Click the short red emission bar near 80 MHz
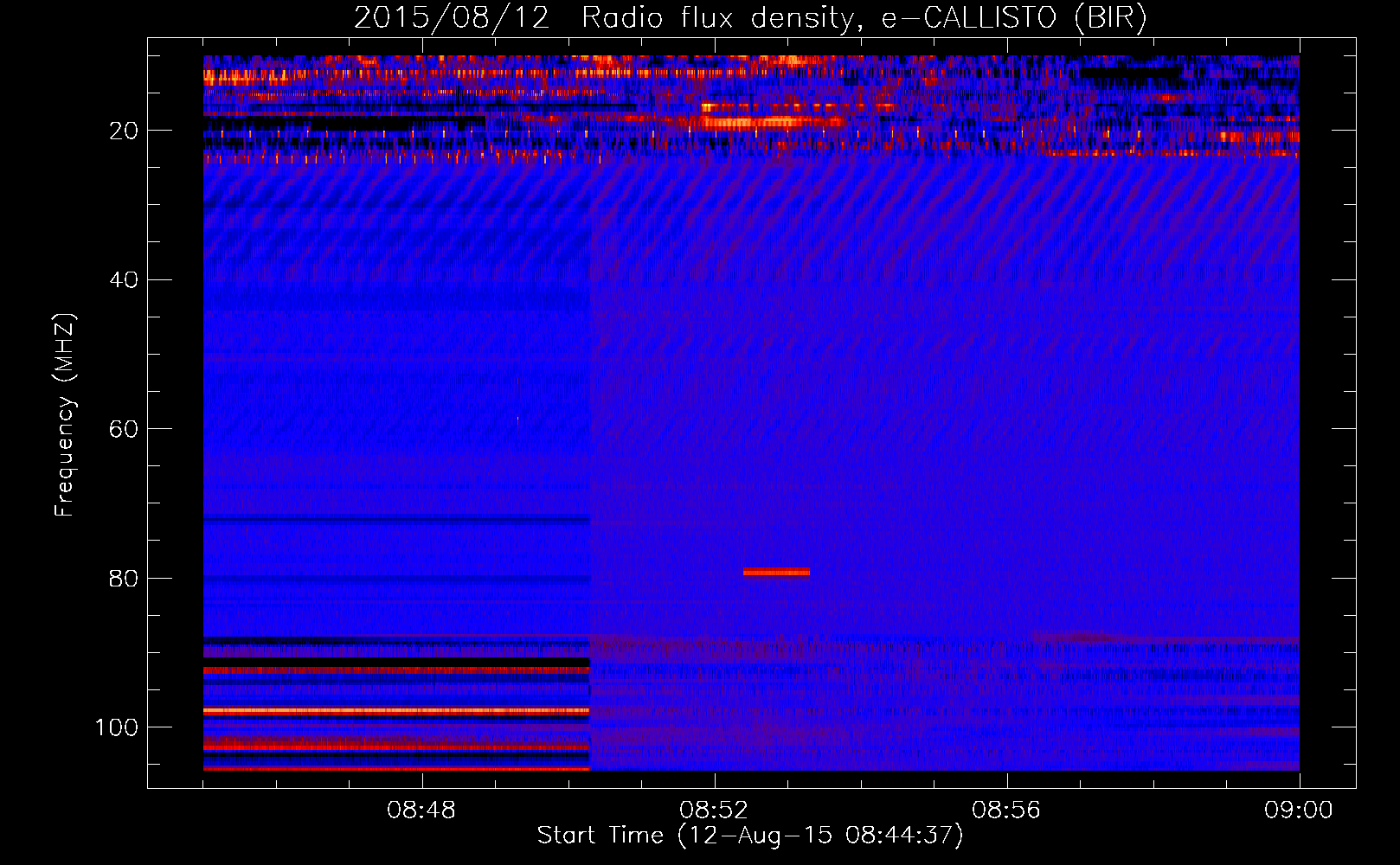The image size is (1400, 865). (776, 572)
